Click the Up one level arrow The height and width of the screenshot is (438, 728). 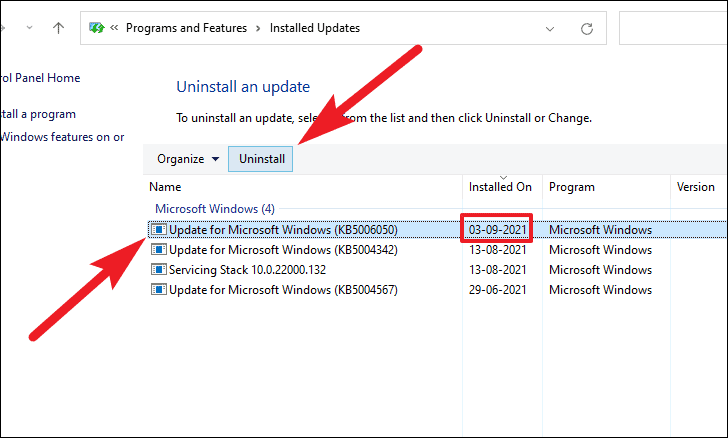coord(58,28)
